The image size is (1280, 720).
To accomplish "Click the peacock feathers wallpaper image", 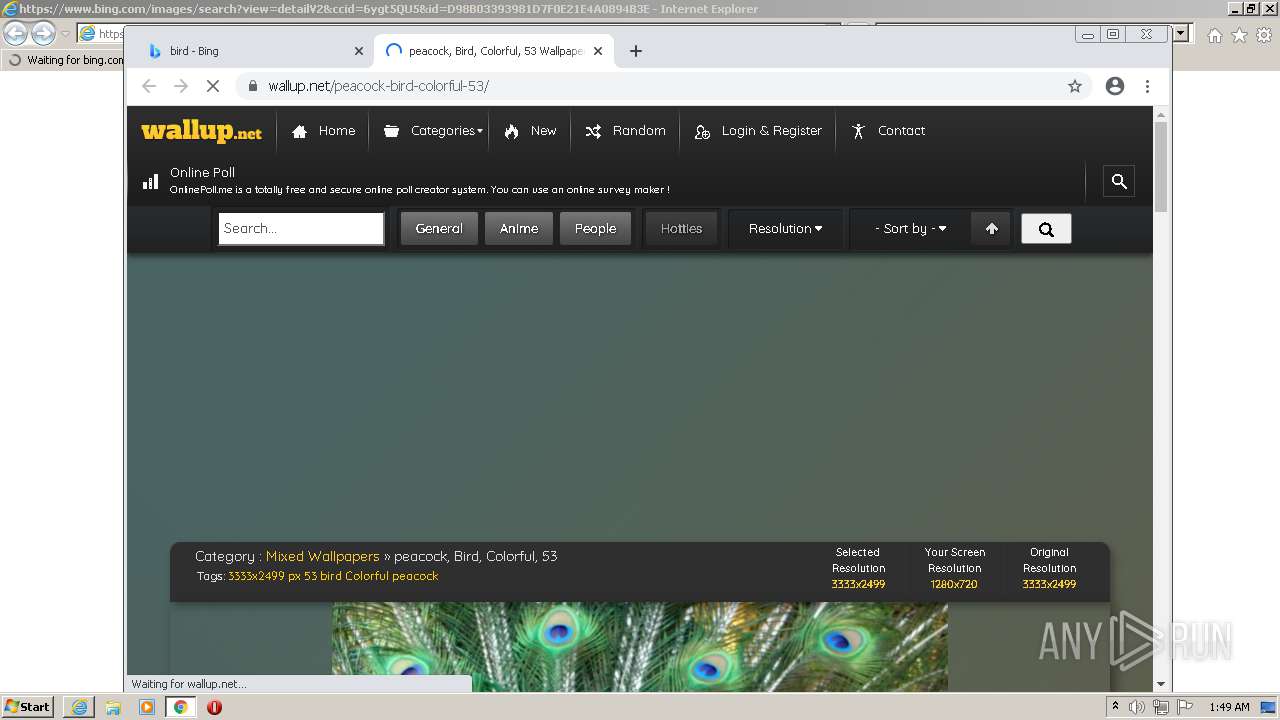I will 640,647.
